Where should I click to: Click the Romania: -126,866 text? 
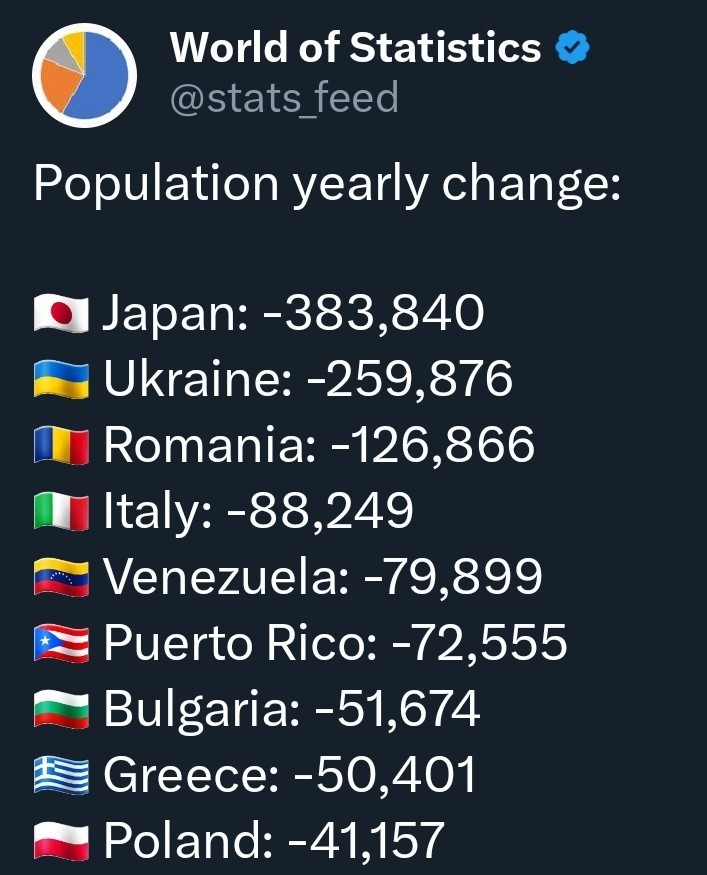(319, 445)
